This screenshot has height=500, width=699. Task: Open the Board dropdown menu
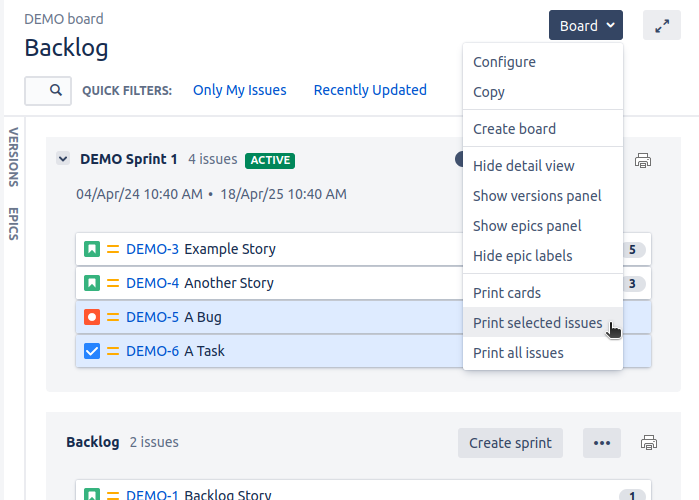[x=585, y=26]
